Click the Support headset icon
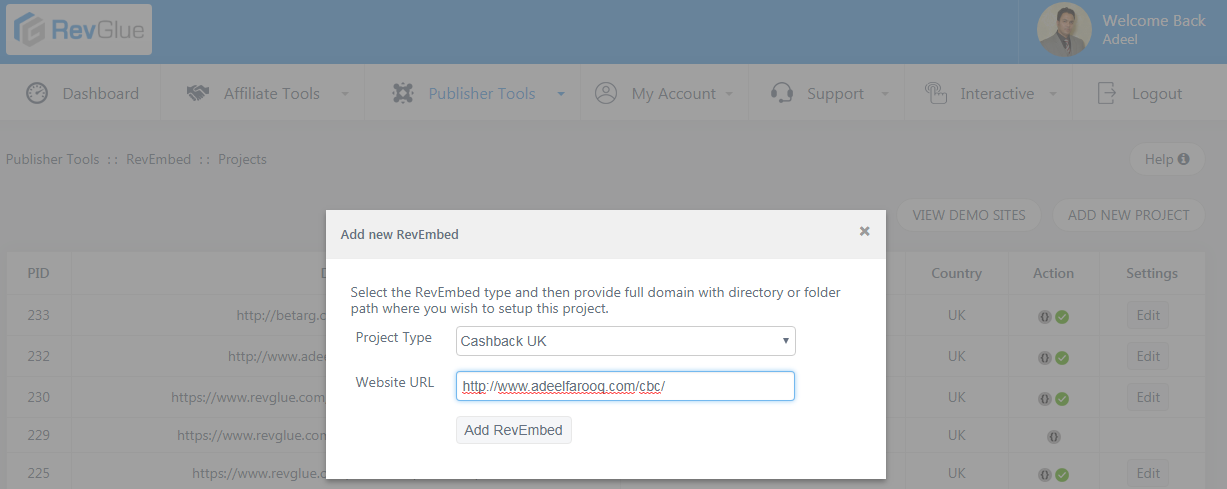 [782, 93]
